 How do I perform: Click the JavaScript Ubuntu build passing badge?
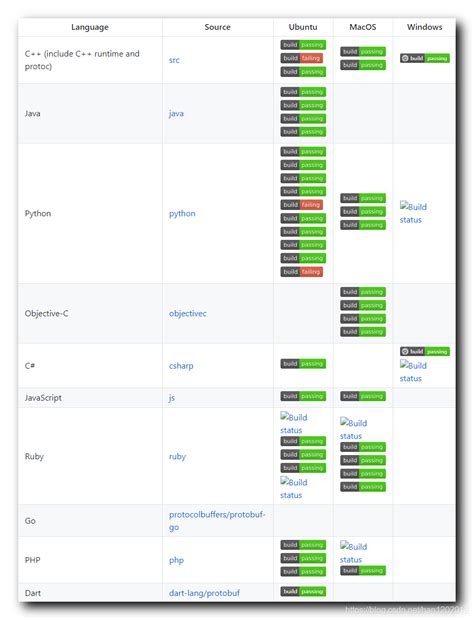point(303,396)
